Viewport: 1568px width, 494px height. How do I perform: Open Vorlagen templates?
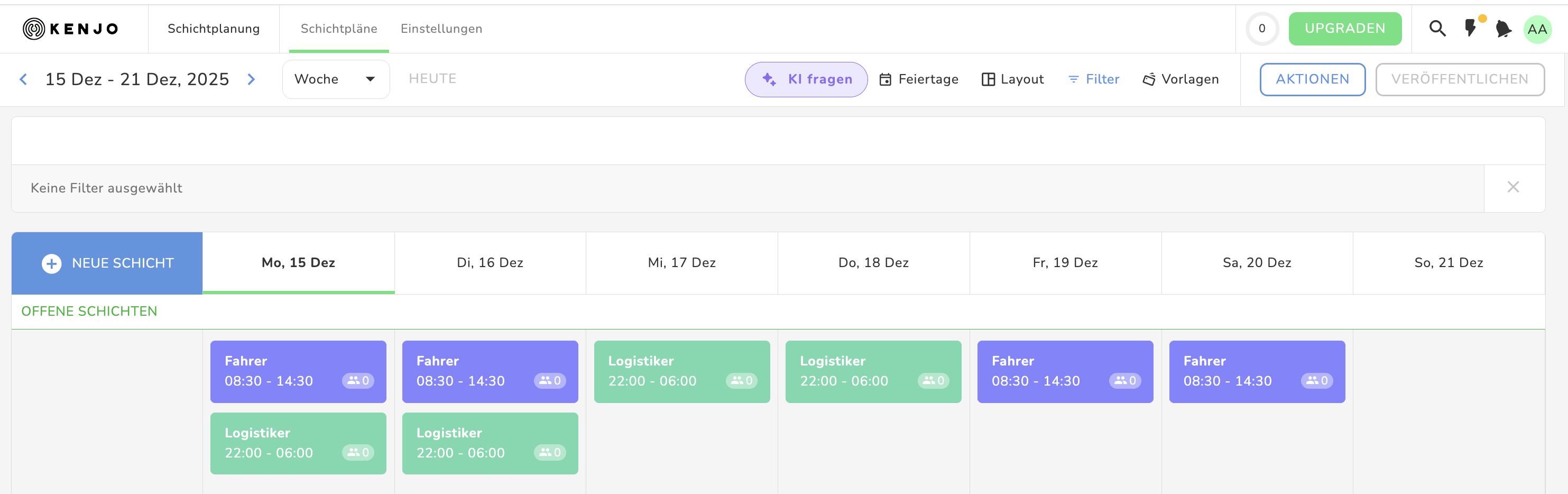(x=1180, y=79)
